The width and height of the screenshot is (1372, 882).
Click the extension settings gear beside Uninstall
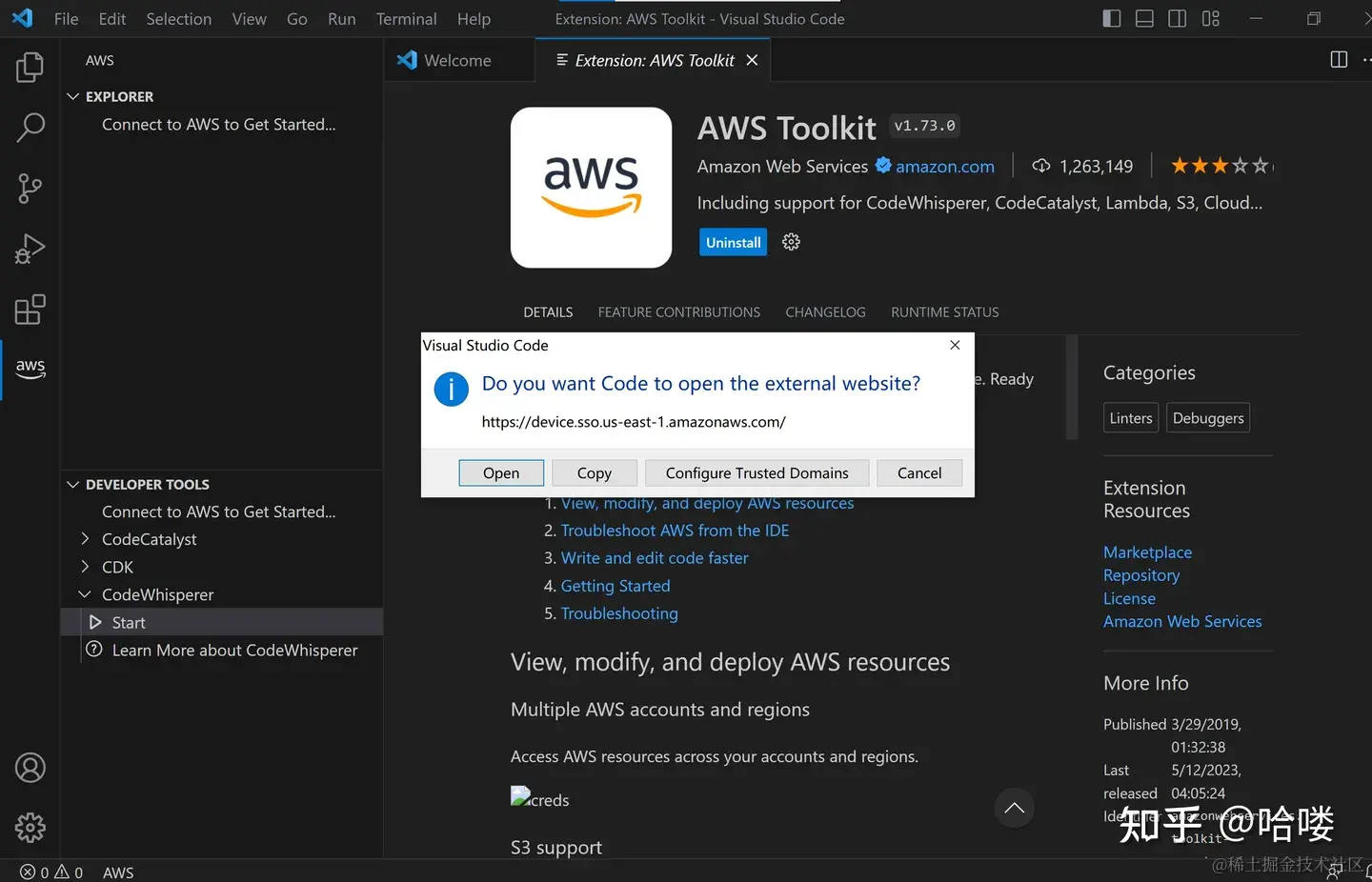coord(791,242)
